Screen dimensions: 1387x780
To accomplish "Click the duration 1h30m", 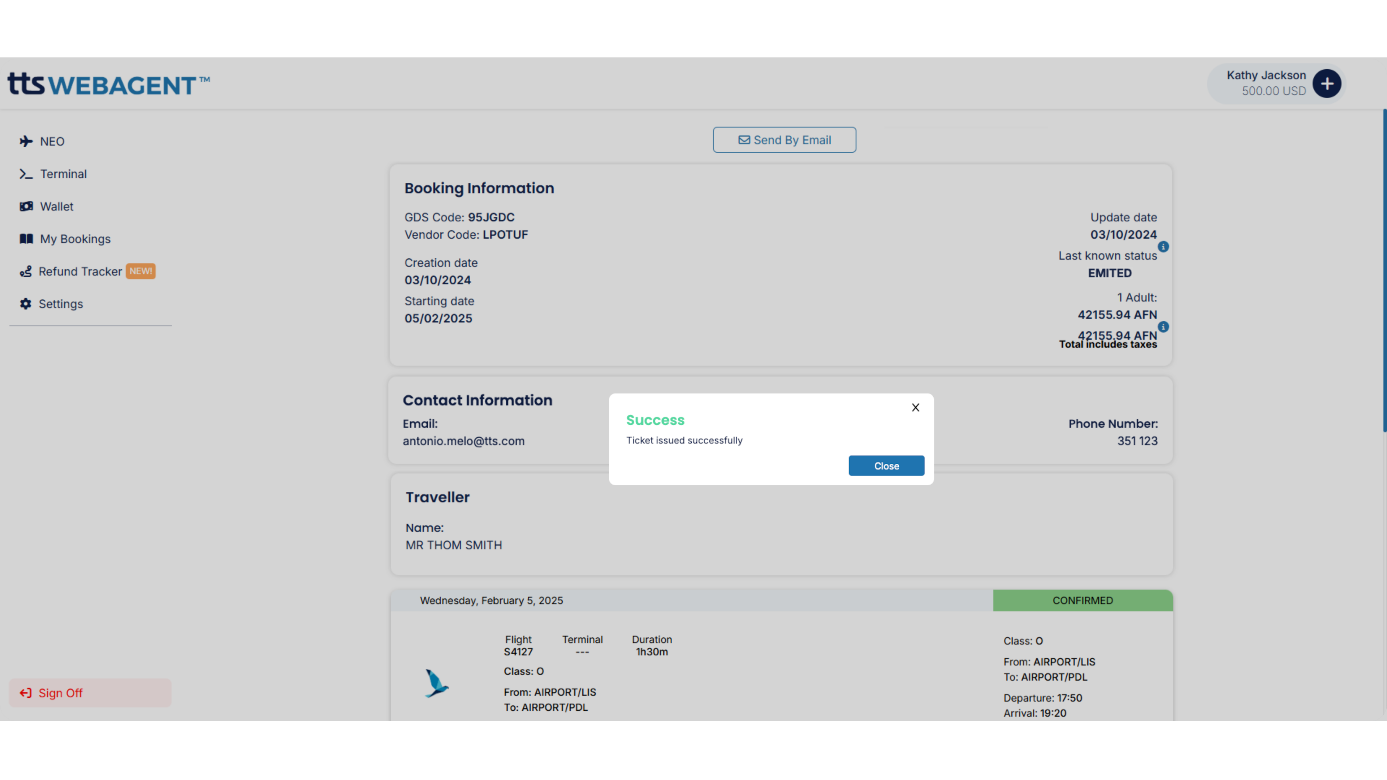I will (x=652, y=652).
